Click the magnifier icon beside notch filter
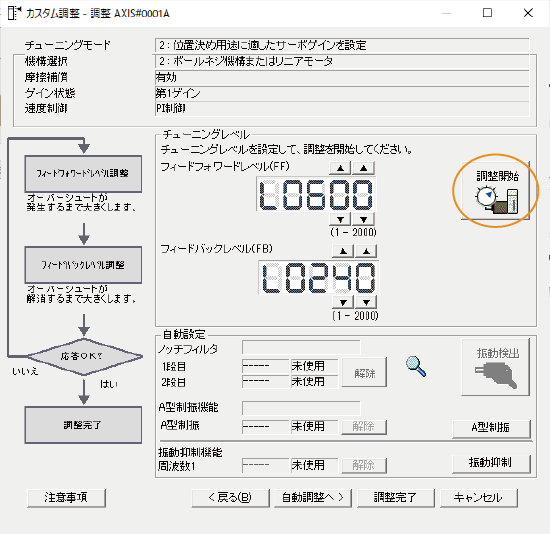 tap(416, 366)
